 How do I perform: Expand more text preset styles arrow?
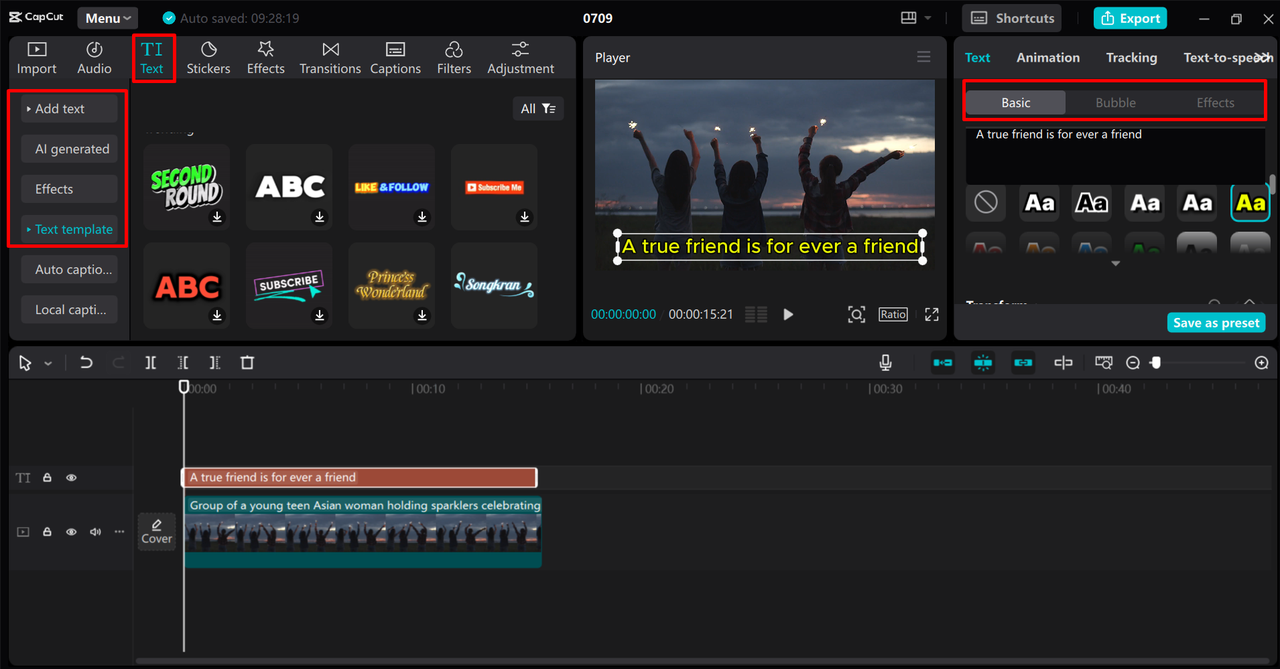coord(1116,264)
